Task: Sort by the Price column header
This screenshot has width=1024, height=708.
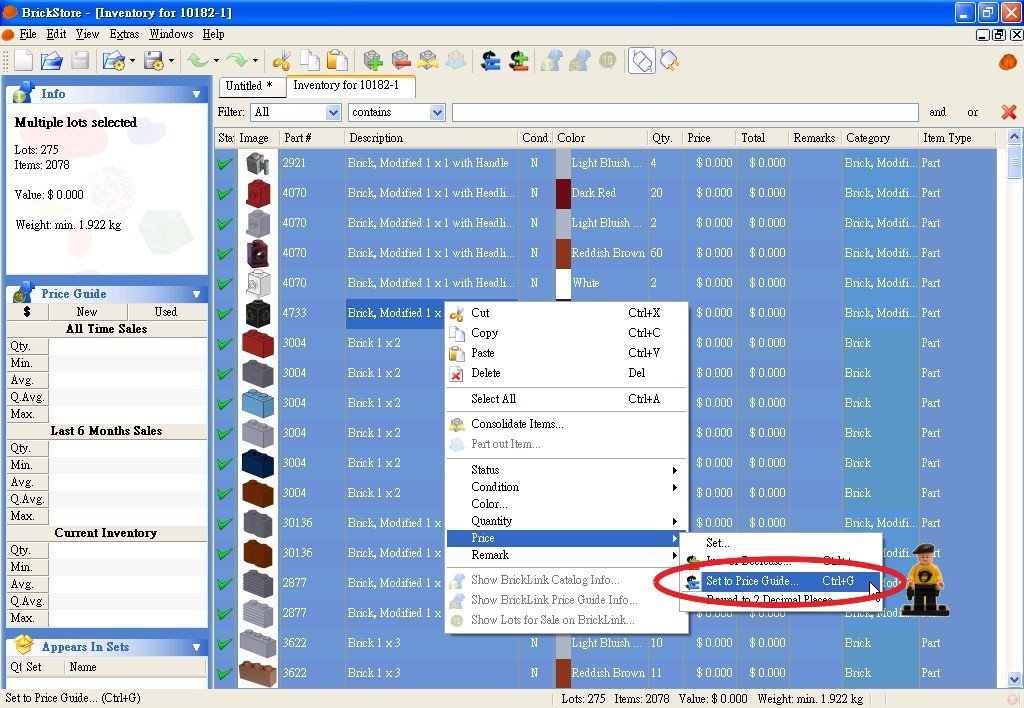Action: pyautogui.click(x=709, y=138)
